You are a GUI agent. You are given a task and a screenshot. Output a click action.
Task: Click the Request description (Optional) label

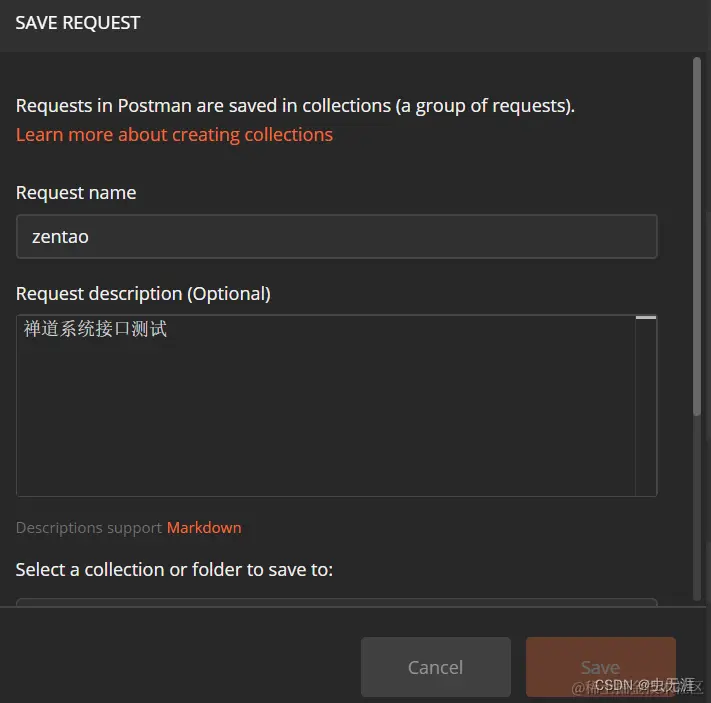143,293
